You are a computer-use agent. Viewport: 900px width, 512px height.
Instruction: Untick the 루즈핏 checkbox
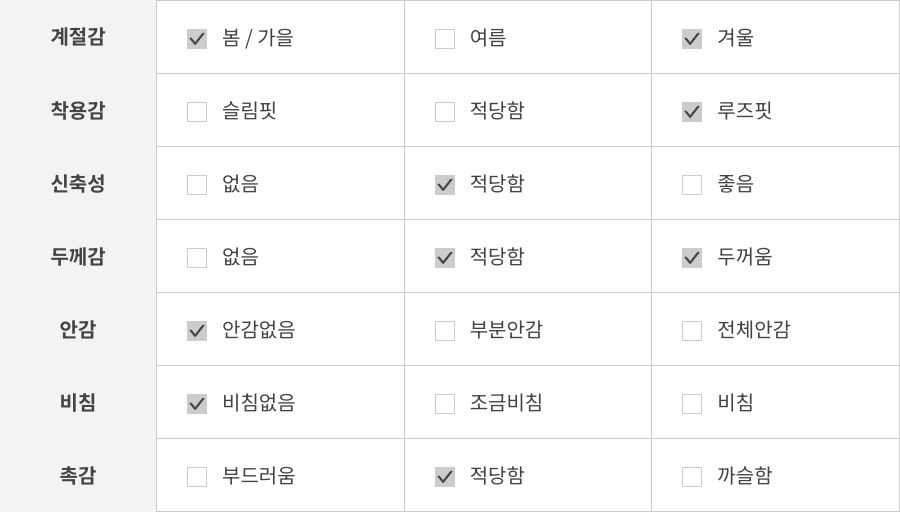pyautogui.click(x=692, y=112)
